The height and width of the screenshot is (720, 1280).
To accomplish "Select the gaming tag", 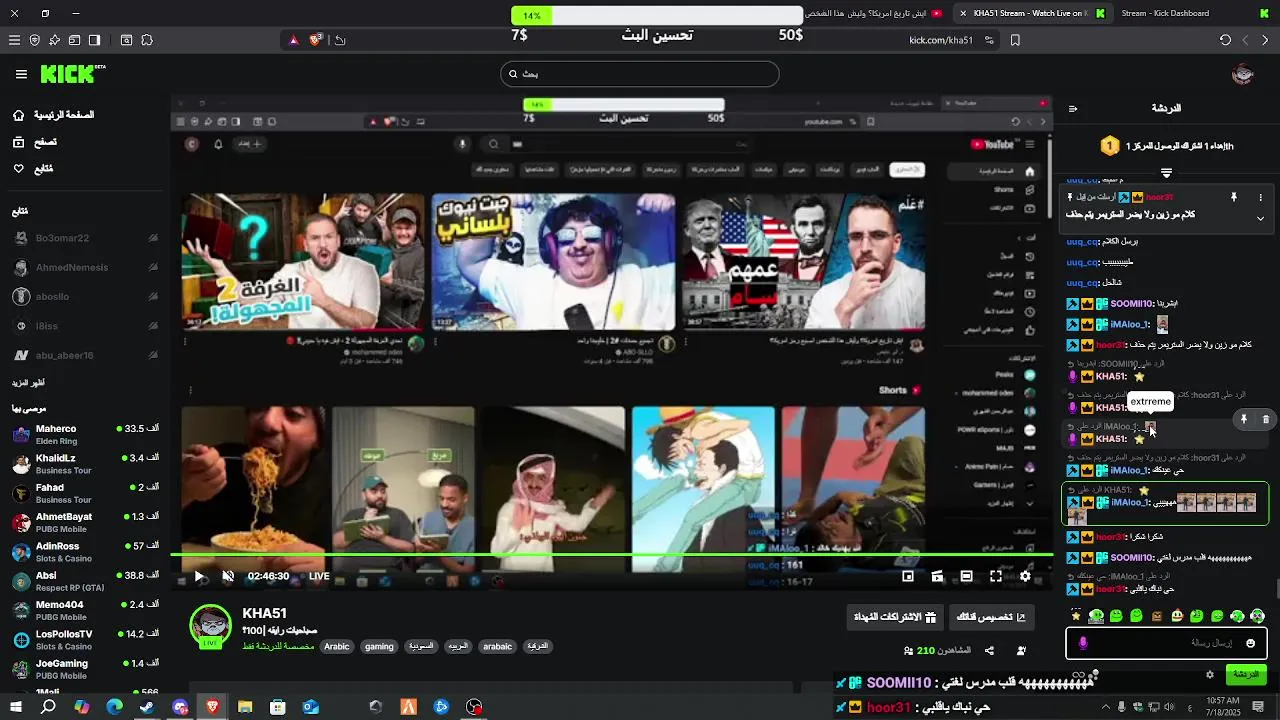I will click(x=379, y=647).
